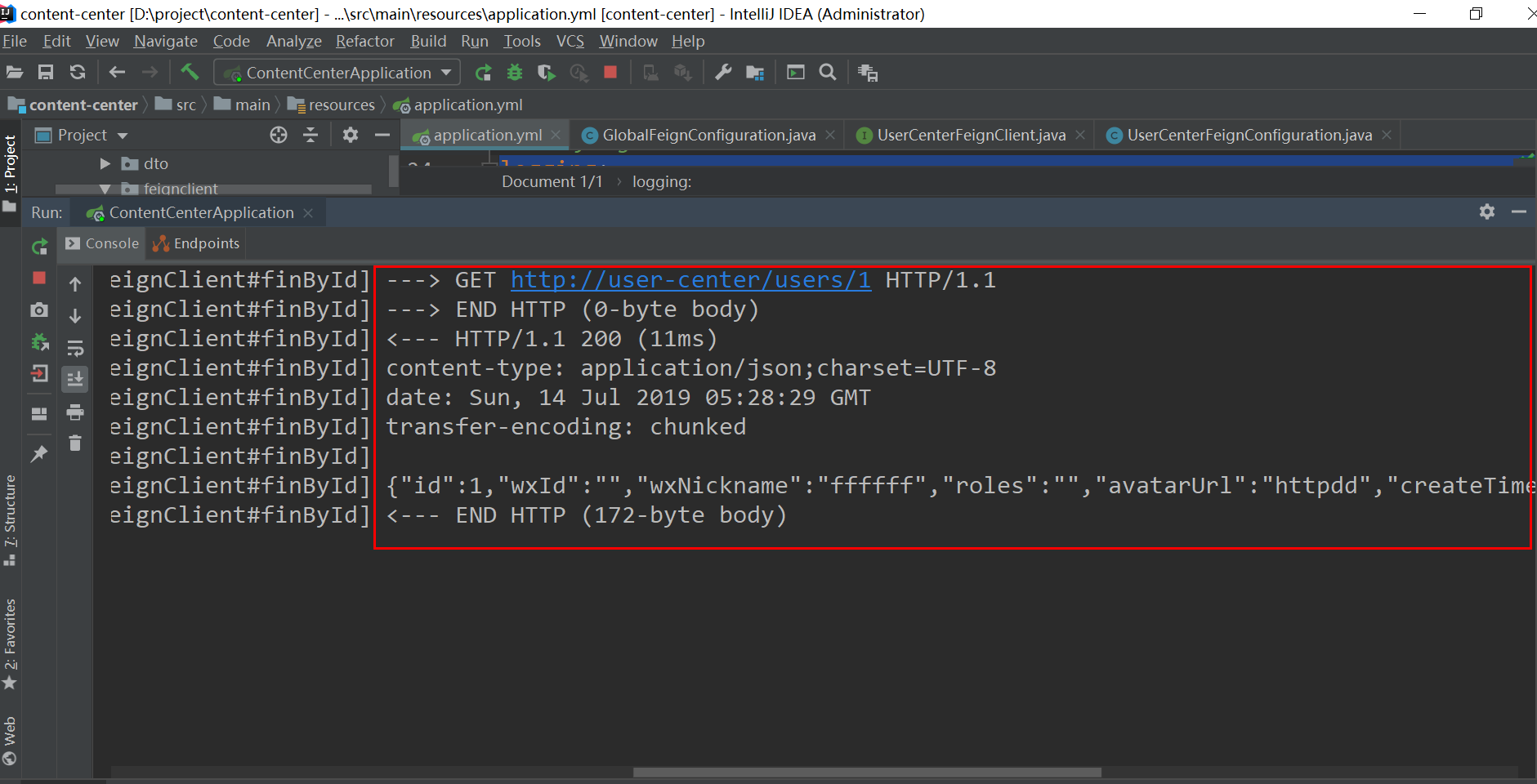The height and width of the screenshot is (784, 1537).
Task: Switch to UserCenterFeignClient.java tab
Action: pos(972,135)
